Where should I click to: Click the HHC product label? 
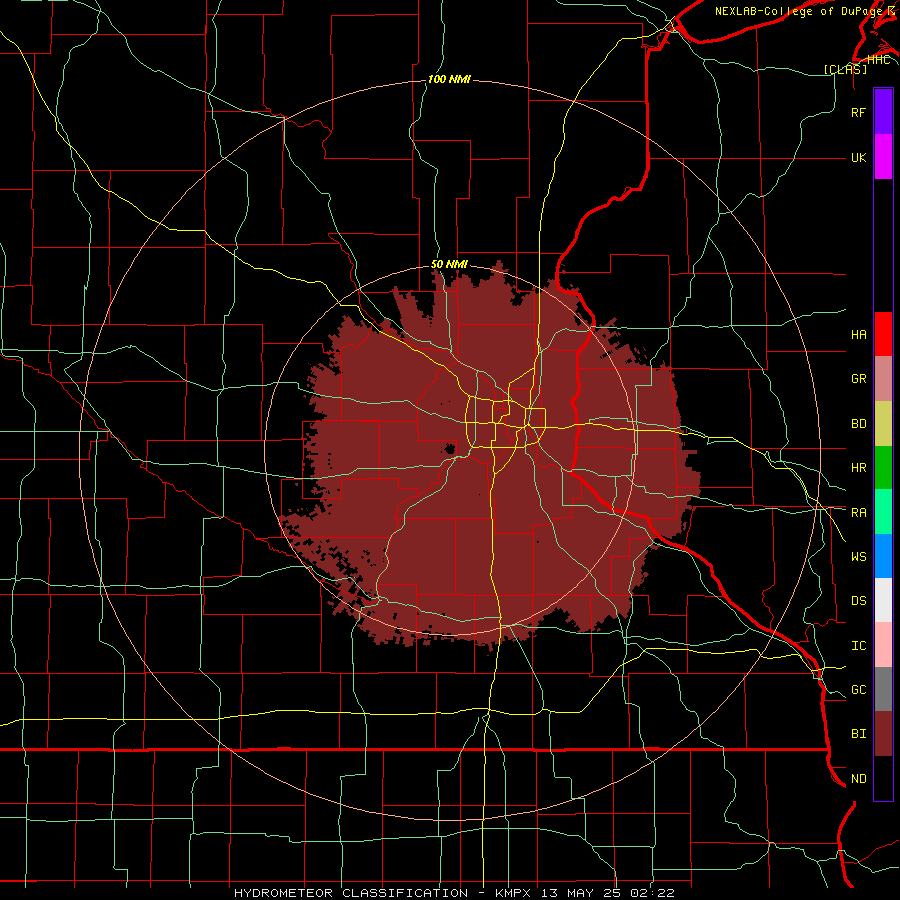pos(878,59)
